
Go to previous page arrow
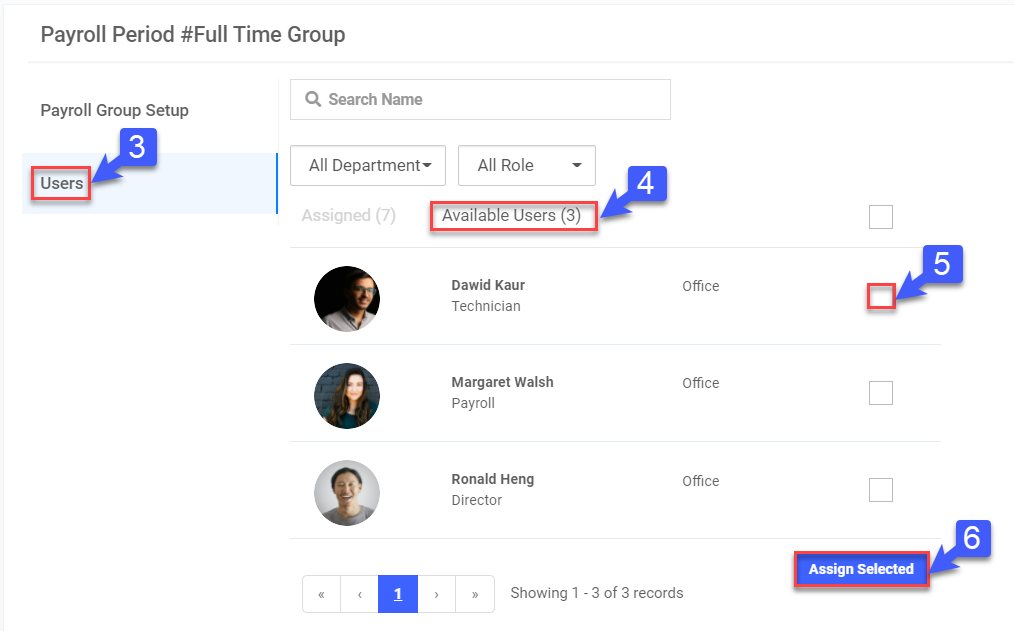(359, 594)
